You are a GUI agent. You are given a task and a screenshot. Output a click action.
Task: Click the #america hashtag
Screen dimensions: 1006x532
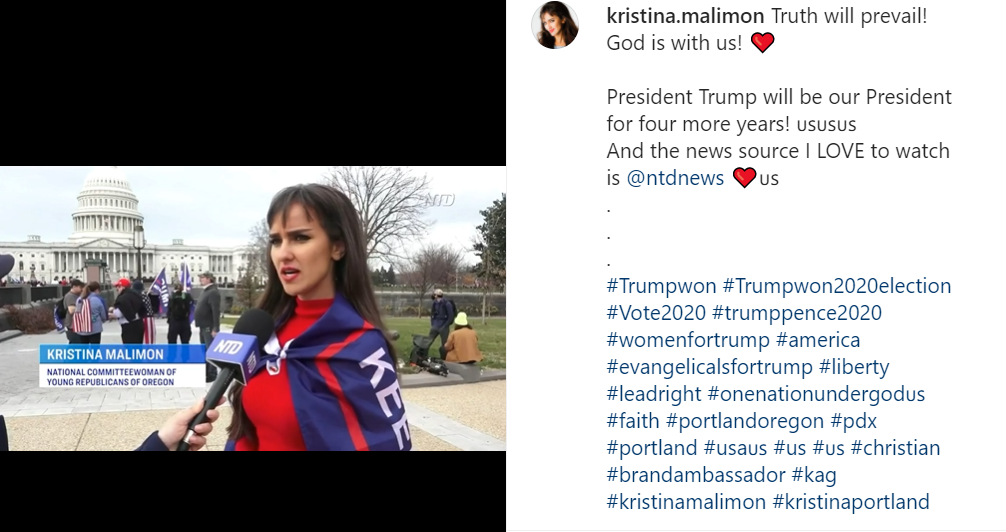click(x=818, y=339)
